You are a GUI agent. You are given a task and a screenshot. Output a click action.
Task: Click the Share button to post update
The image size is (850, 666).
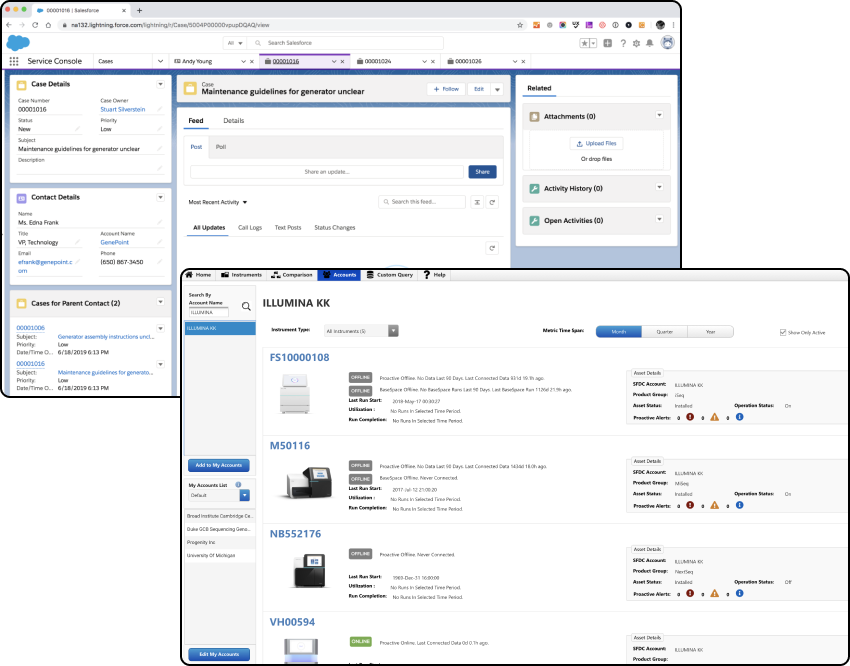(482, 172)
